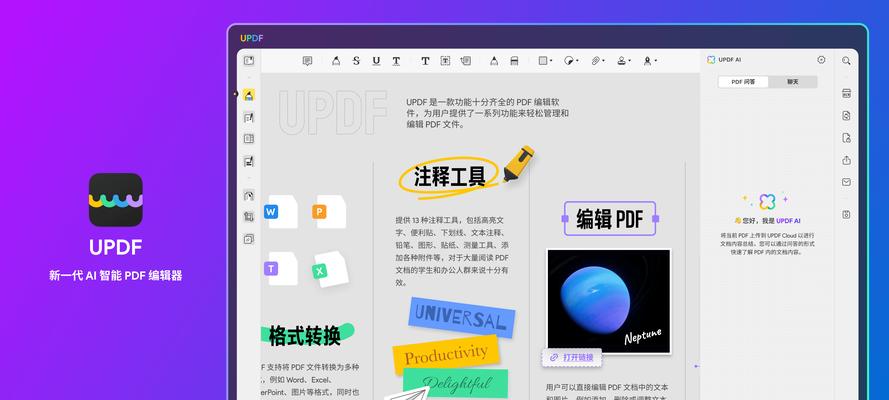
Task: Click the right panel collapse handle arrow
Action: (x=696, y=366)
